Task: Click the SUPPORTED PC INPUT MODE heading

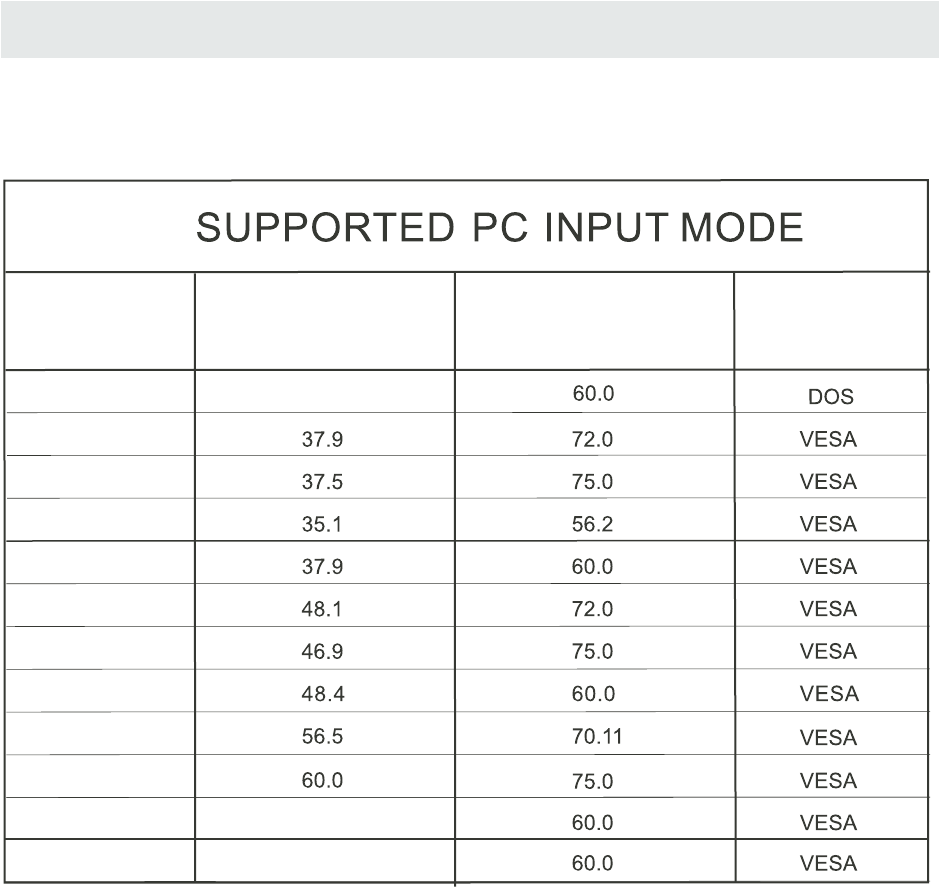Action: [x=499, y=229]
